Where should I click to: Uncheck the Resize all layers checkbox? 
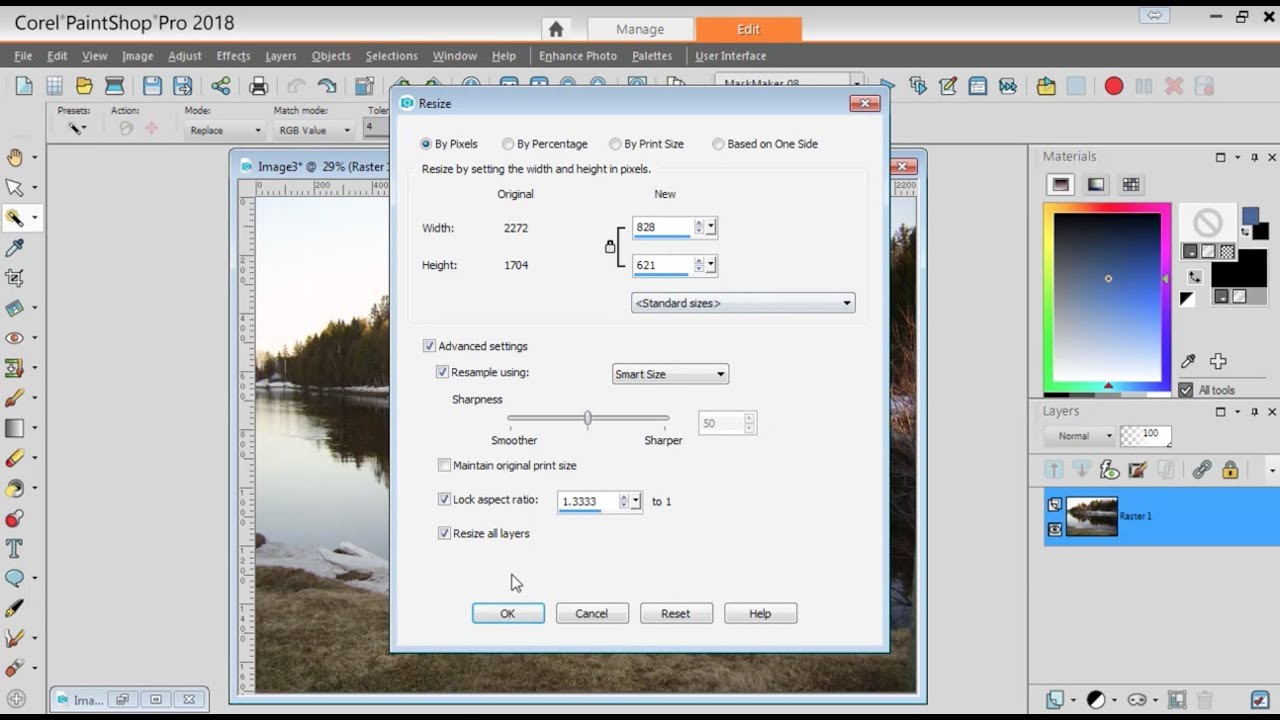[x=444, y=534]
